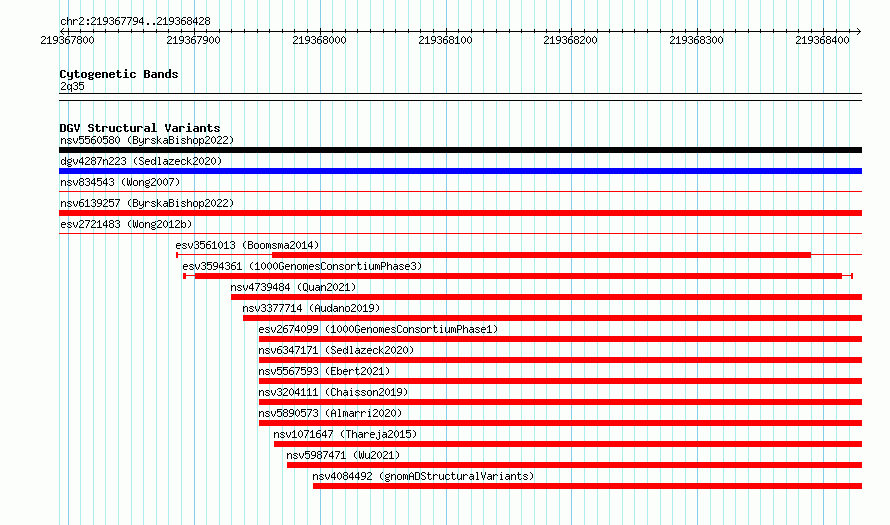Click ruler position 219367800
890x525 pixels.
[68, 40]
